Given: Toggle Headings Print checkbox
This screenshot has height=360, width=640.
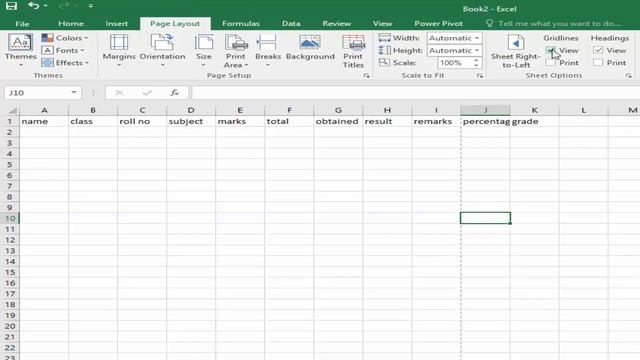Looking at the screenshot, I should coord(598,63).
